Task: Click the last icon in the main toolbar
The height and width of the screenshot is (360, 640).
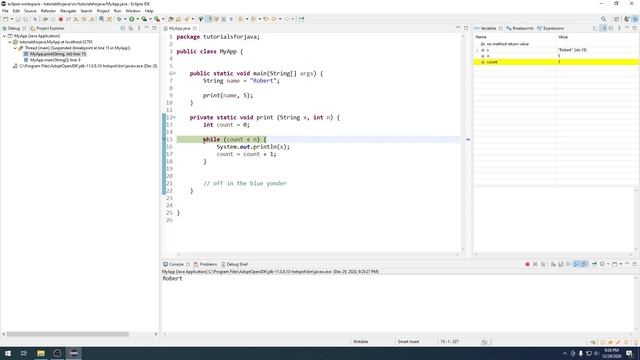Action: 301,19
